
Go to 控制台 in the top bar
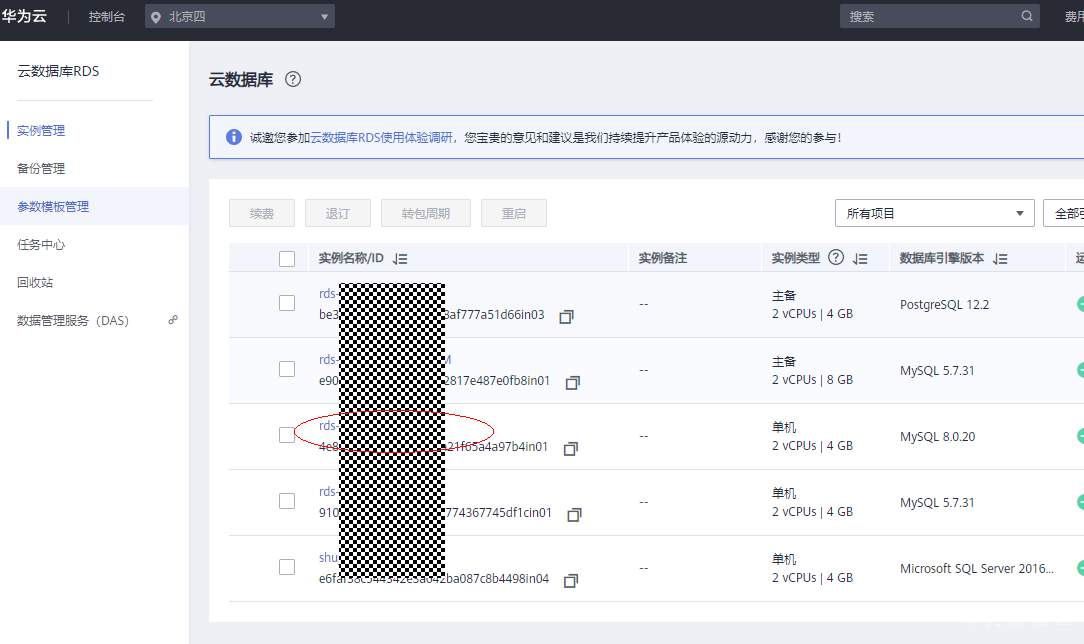coord(106,17)
